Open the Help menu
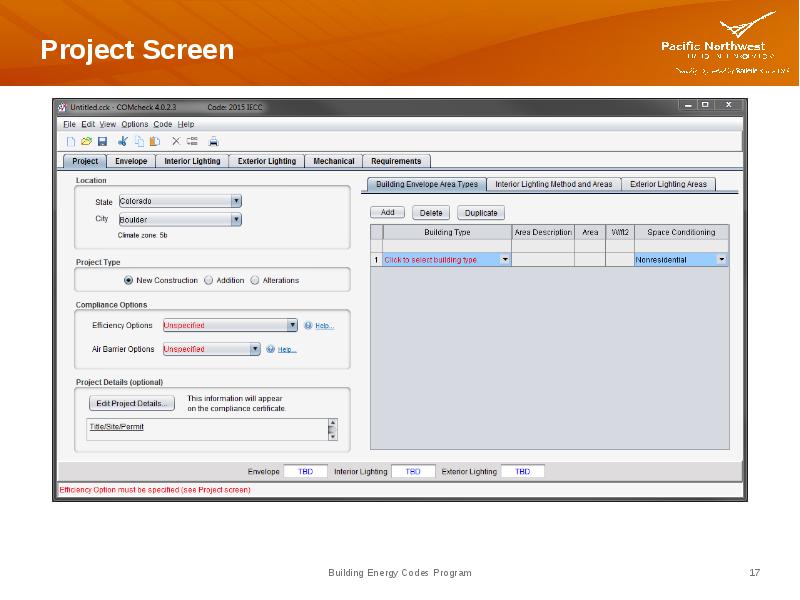 [186, 124]
